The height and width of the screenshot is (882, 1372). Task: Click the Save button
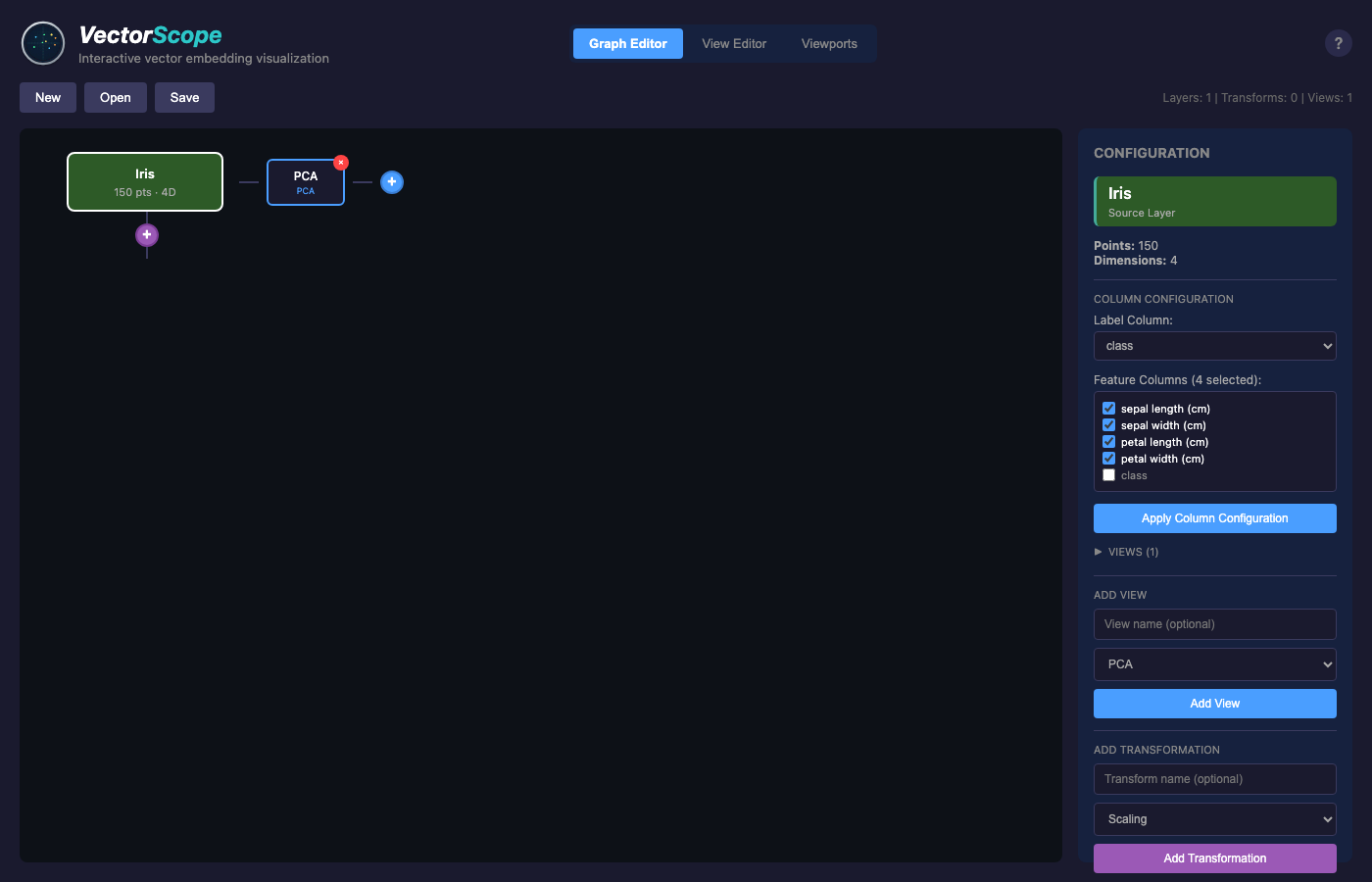[184, 98]
